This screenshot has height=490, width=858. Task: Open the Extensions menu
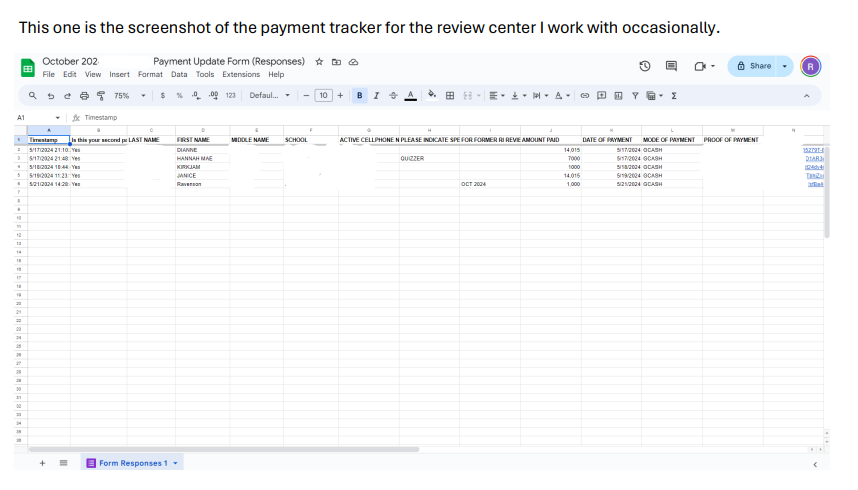[241, 74]
